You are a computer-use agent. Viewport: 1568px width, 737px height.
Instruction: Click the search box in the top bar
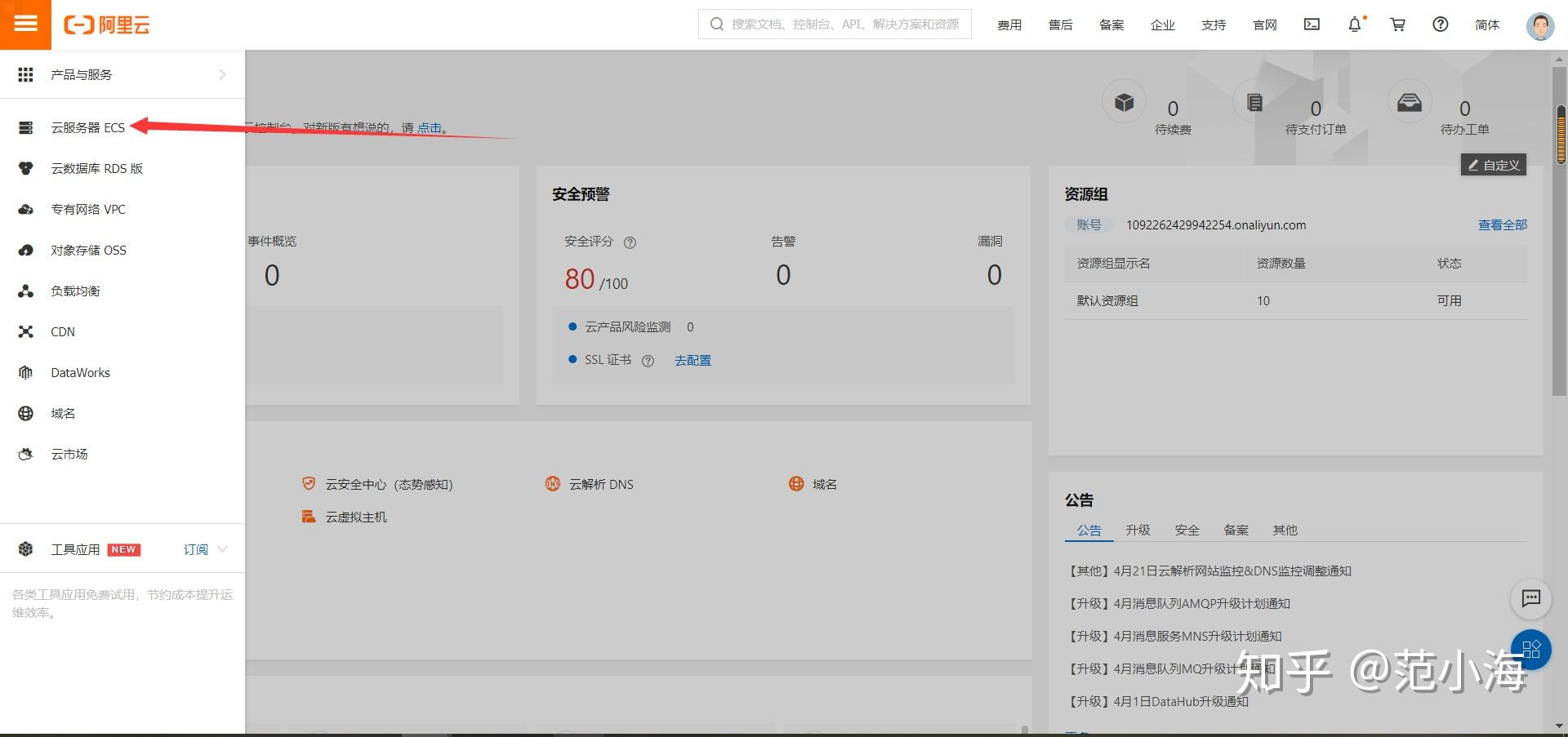pyautogui.click(x=835, y=24)
